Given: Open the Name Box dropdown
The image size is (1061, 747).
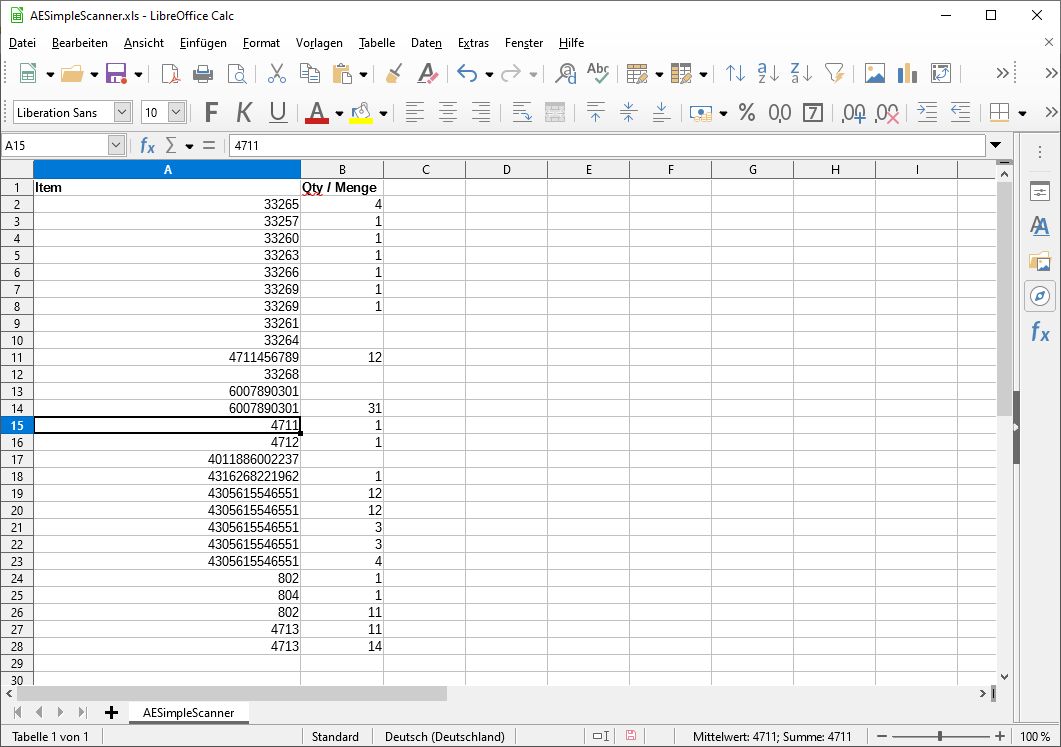Looking at the screenshot, I should (x=116, y=145).
